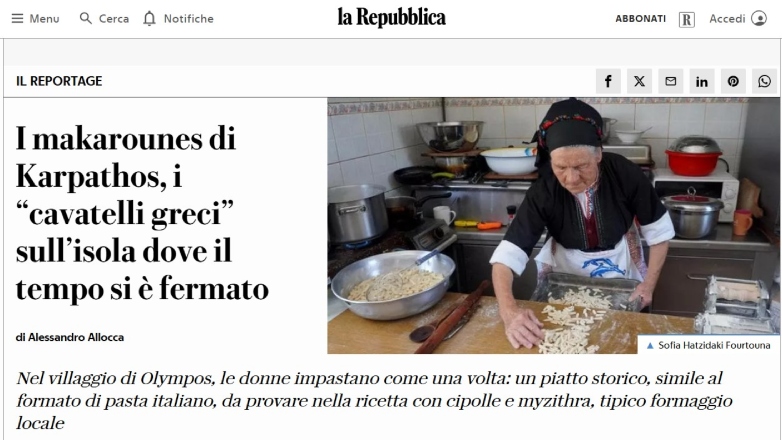Click the Sofia Hatzidaki Fourtouna photo credit
The height and width of the screenshot is (440, 782).
pyautogui.click(x=714, y=345)
